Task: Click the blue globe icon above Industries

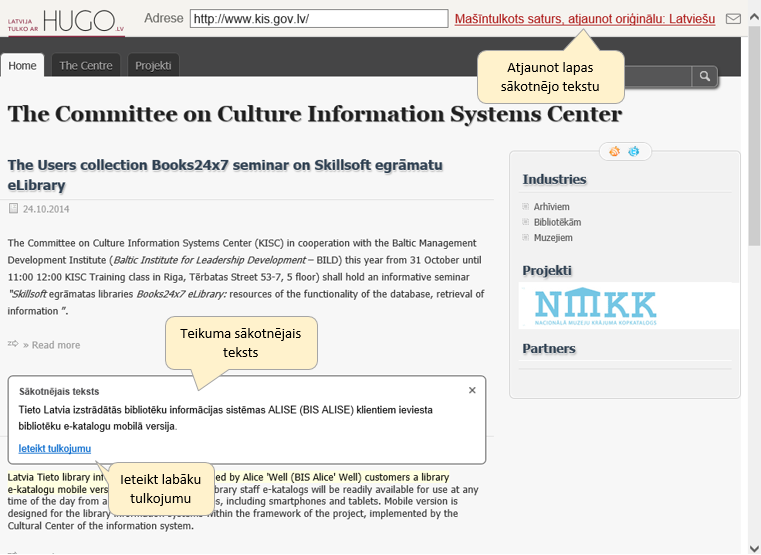Action: point(634,151)
